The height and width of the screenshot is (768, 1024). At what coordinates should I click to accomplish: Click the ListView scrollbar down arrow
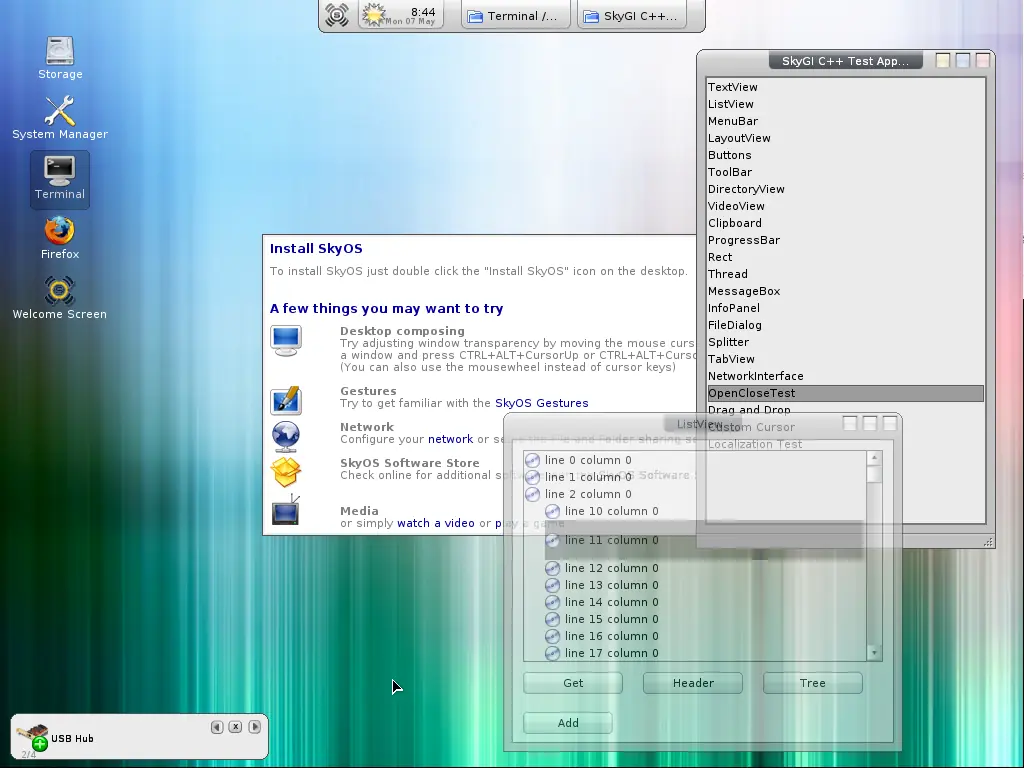[x=874, y=653]
